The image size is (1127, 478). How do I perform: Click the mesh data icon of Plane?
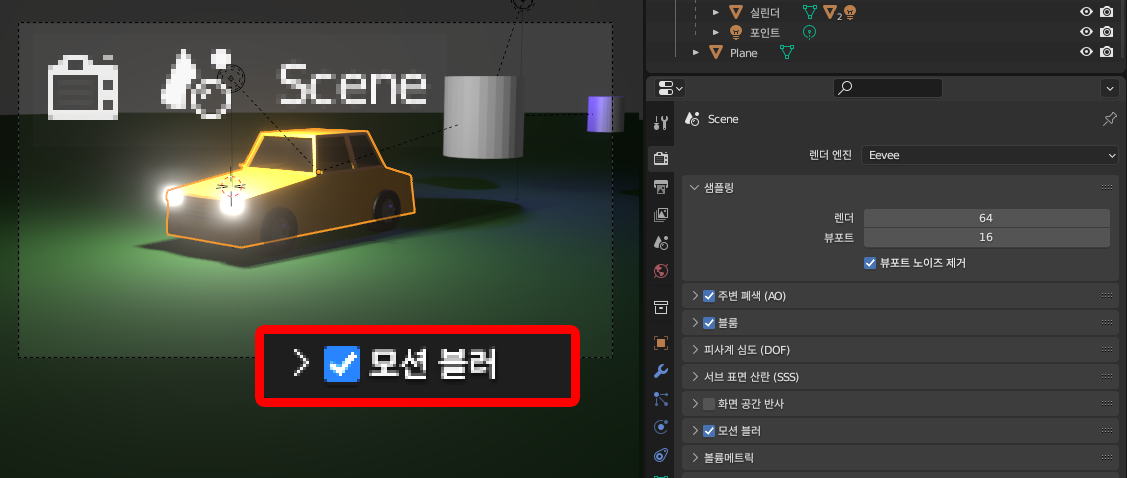point(786,52)
